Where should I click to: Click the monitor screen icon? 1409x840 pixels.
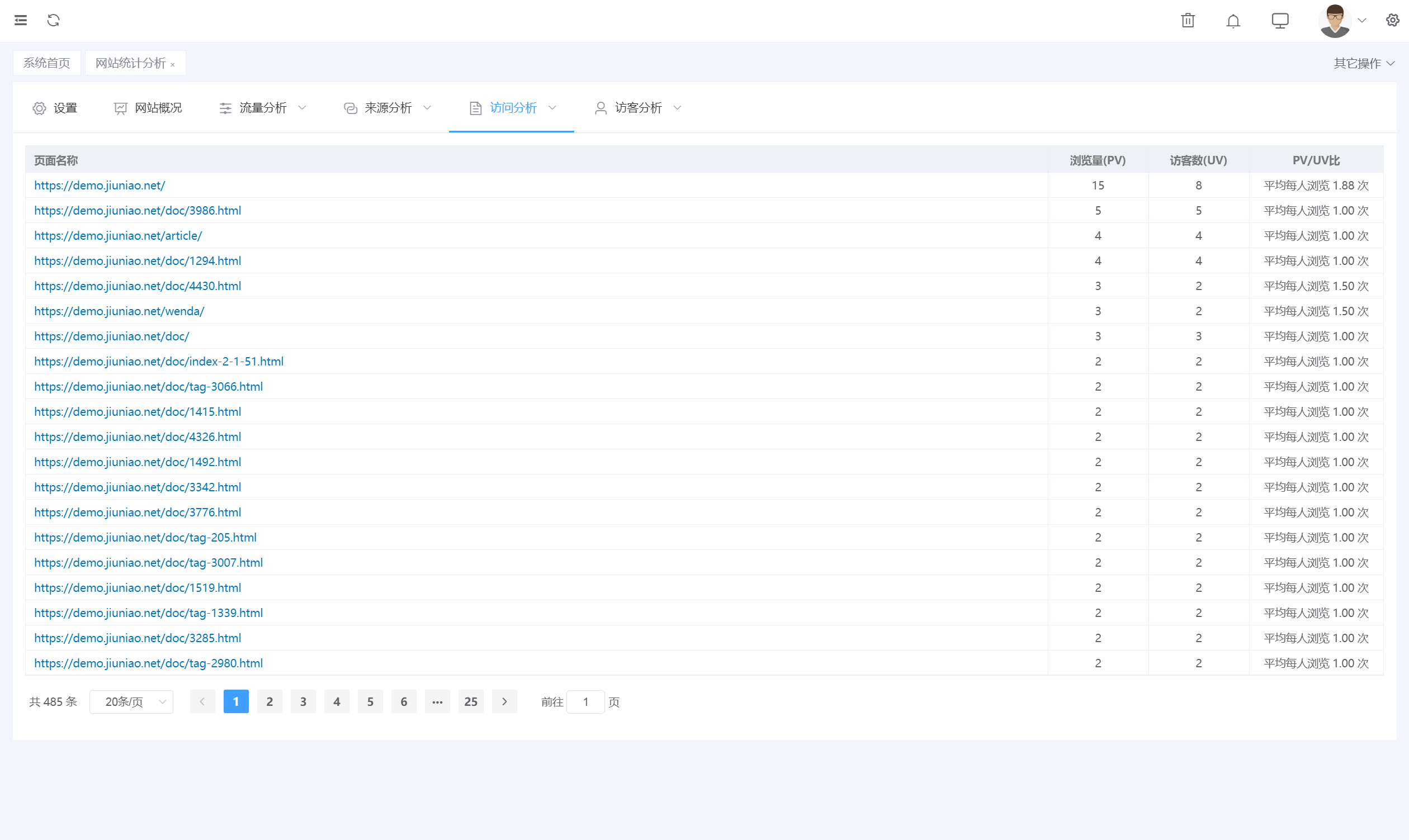tap(1280, 20)
